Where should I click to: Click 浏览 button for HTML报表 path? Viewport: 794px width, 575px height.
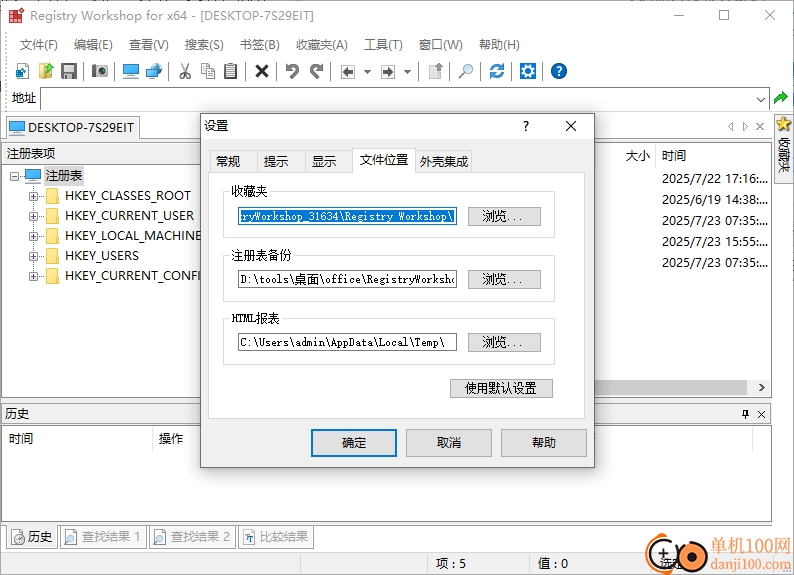(x=504, y=343)
